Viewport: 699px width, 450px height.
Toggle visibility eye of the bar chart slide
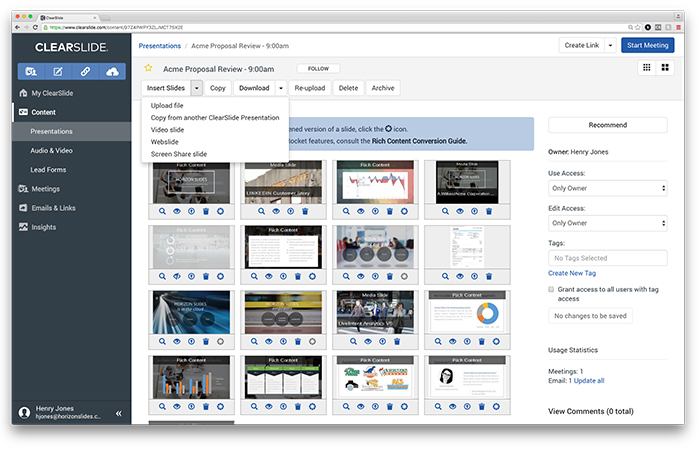pyautogui.click(x=177, y=407)
